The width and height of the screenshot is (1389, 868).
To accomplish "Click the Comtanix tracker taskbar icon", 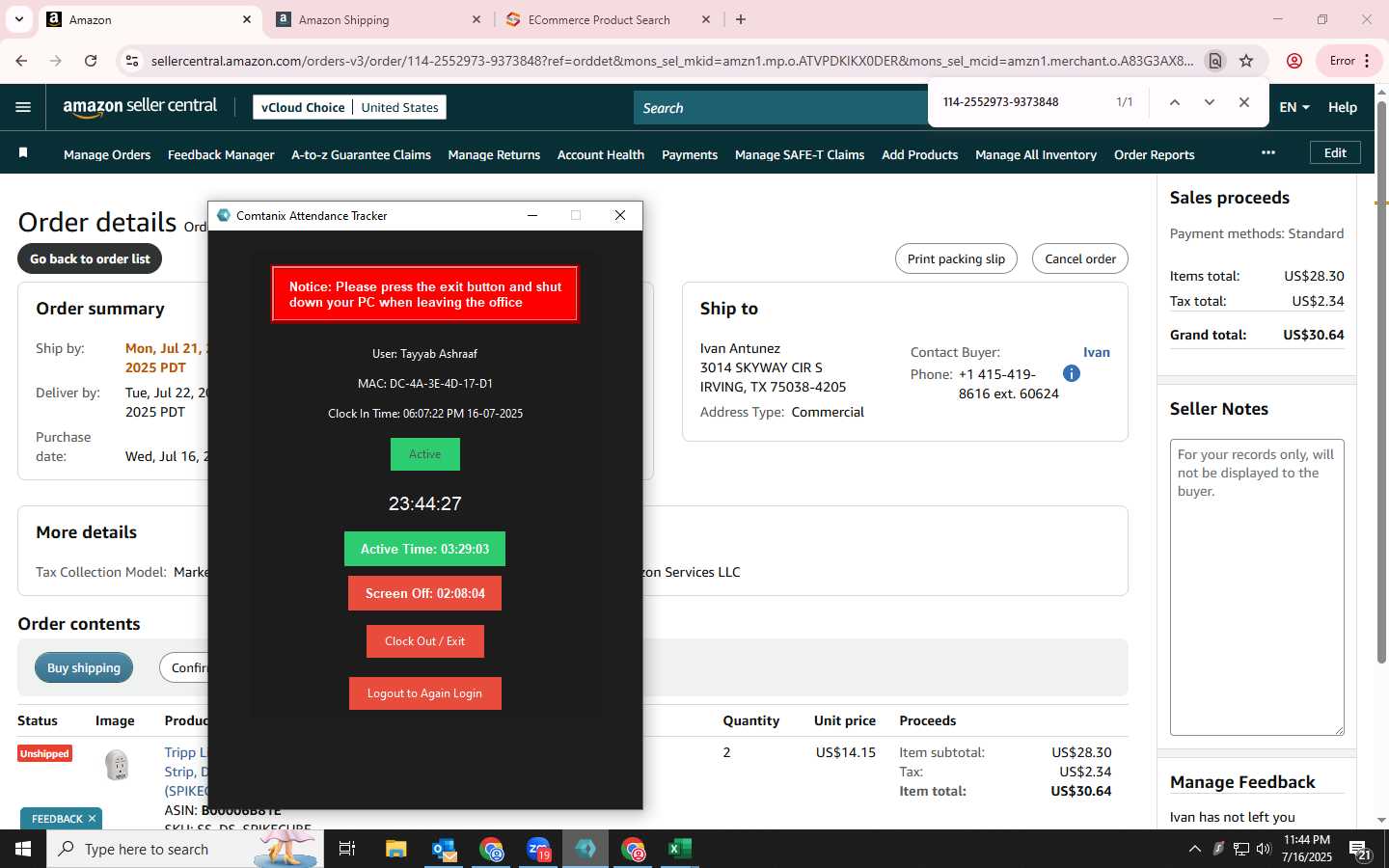I will [x=586, y=849].
